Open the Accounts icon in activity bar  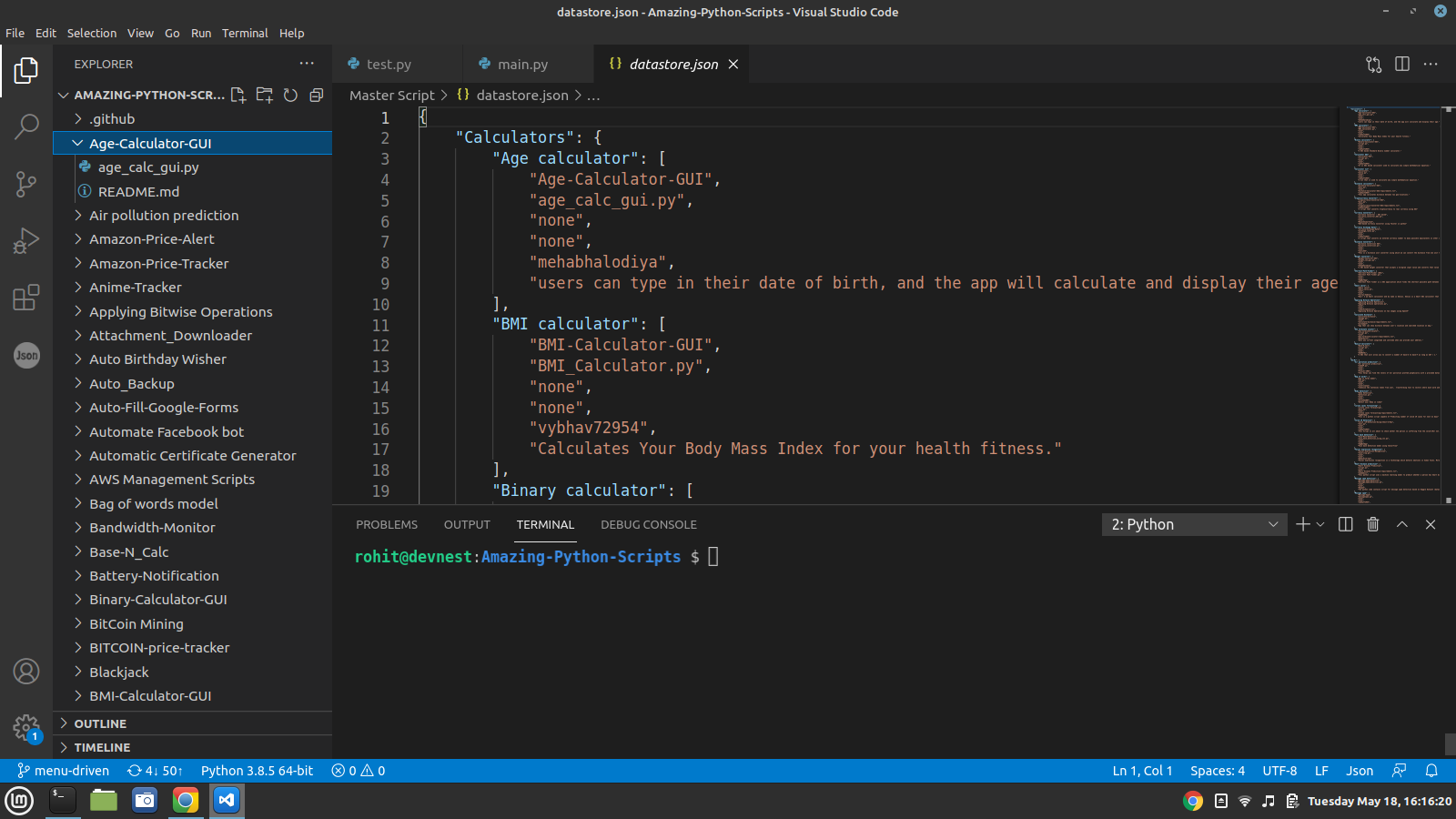(x=26, y=672)
